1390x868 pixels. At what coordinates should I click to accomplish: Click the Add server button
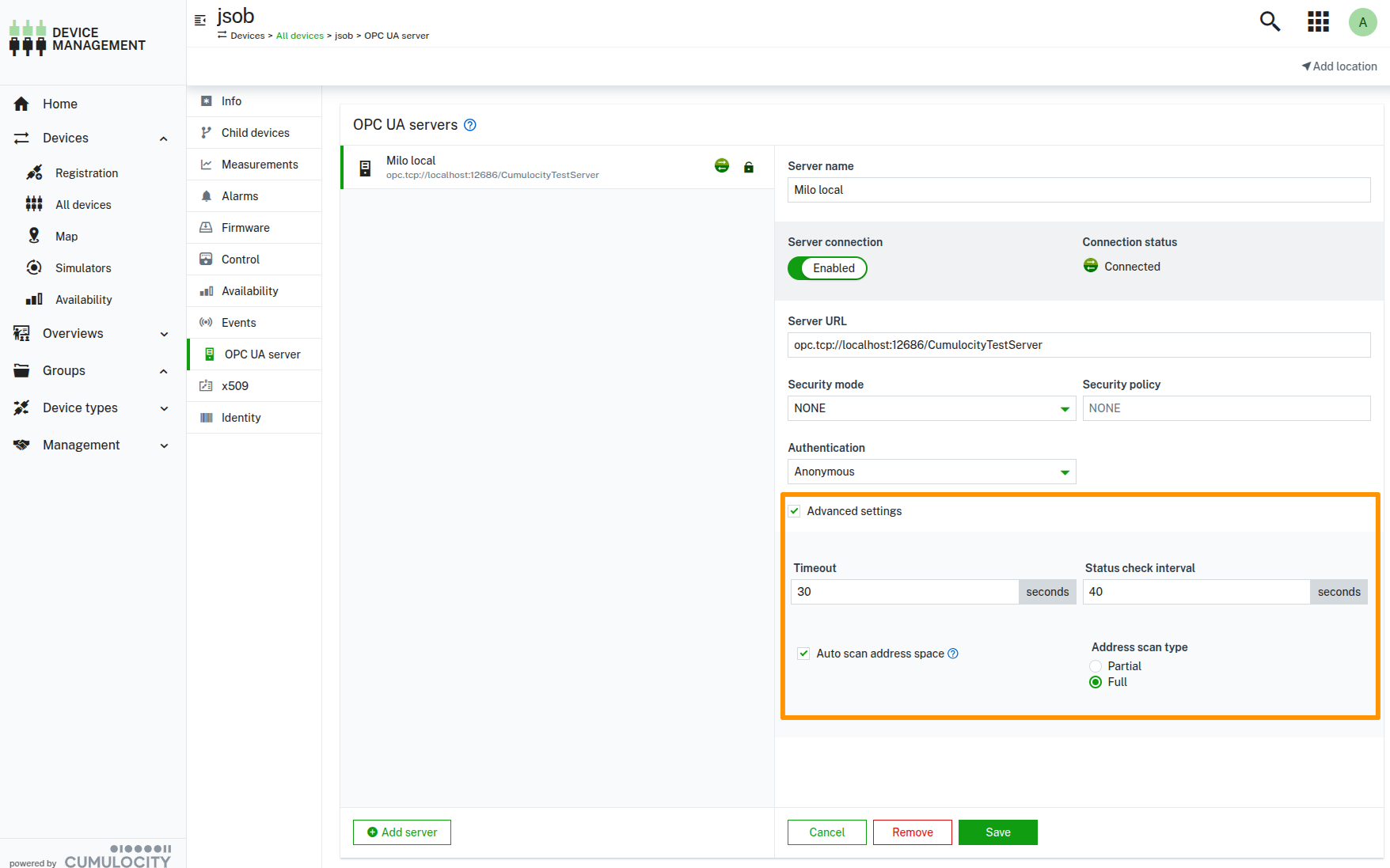(402, 832)
